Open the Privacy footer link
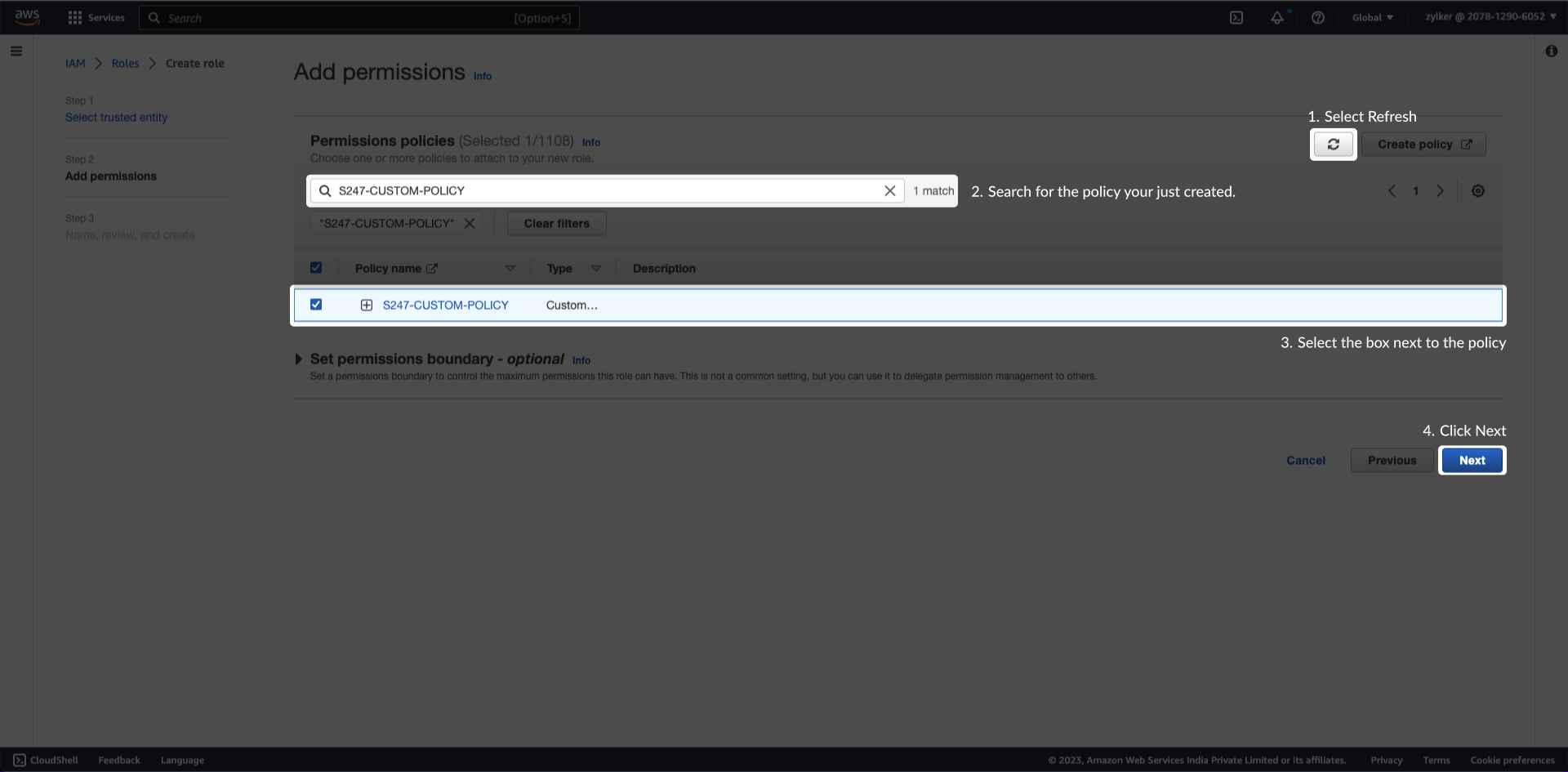The height and width of the screenshot is (772, 1568). coord(1387,761)
